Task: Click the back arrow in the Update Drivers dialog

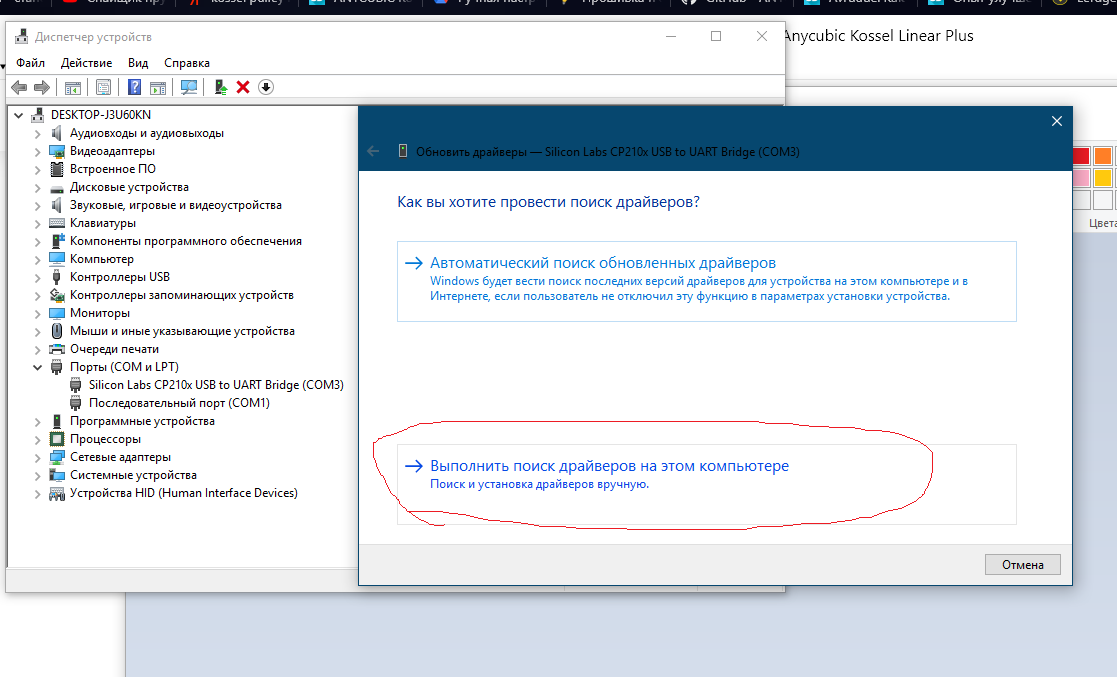Action: click(373, 151)
